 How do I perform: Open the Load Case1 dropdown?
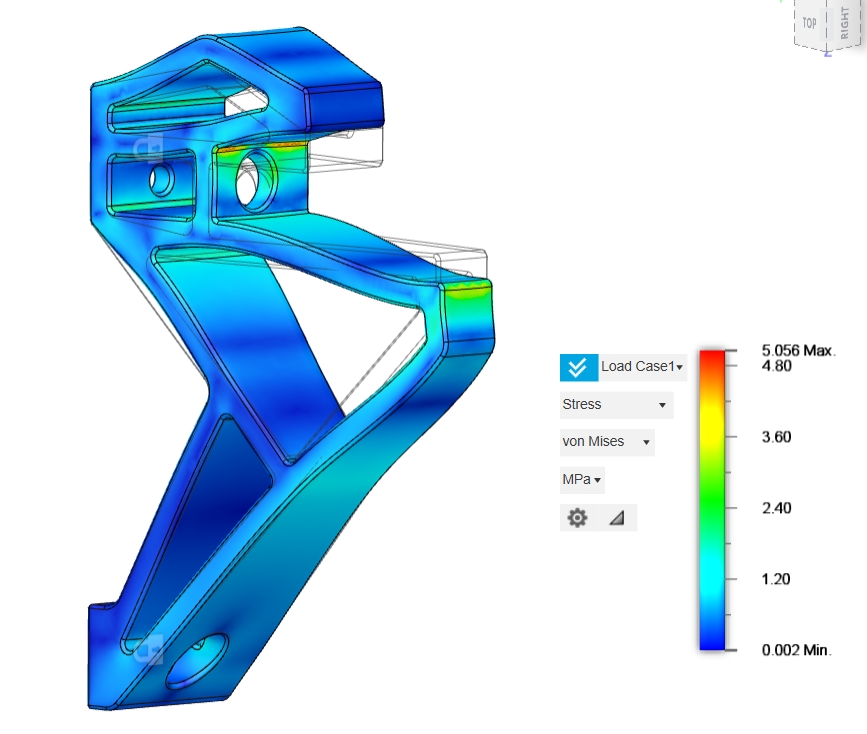(642, 367)
